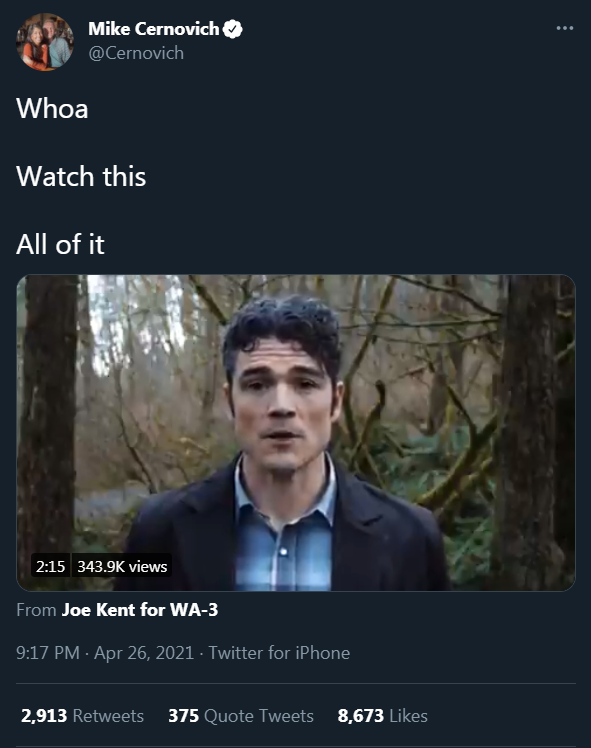Viewport: 591px width, 748px height.
Task: Play the embedded forest video
Action: [296, 433]
